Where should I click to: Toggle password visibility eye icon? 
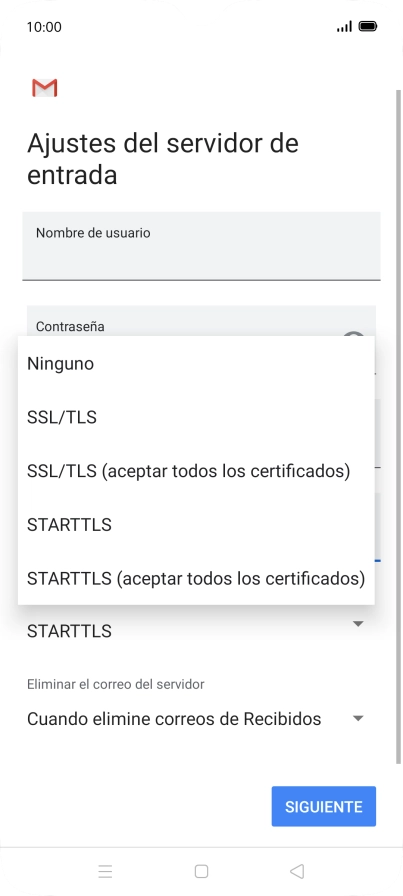[354, 334]
